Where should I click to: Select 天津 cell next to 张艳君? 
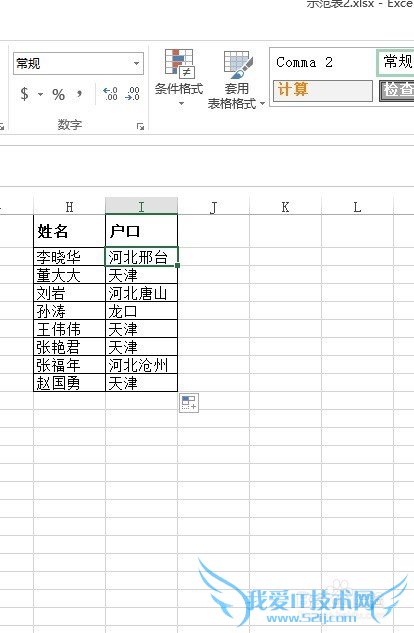tap(141, 347)
